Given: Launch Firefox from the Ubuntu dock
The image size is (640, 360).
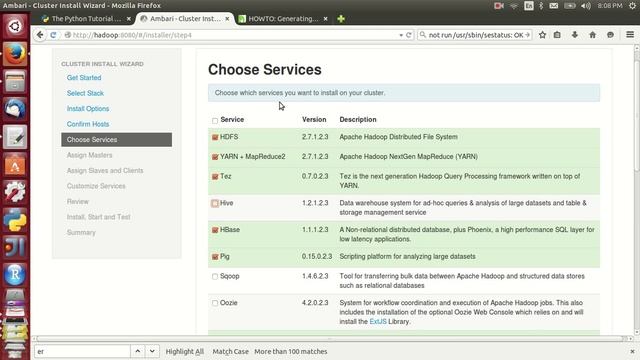Looking at the screenshot, I should pyautogui.click(x=15, y=53).
